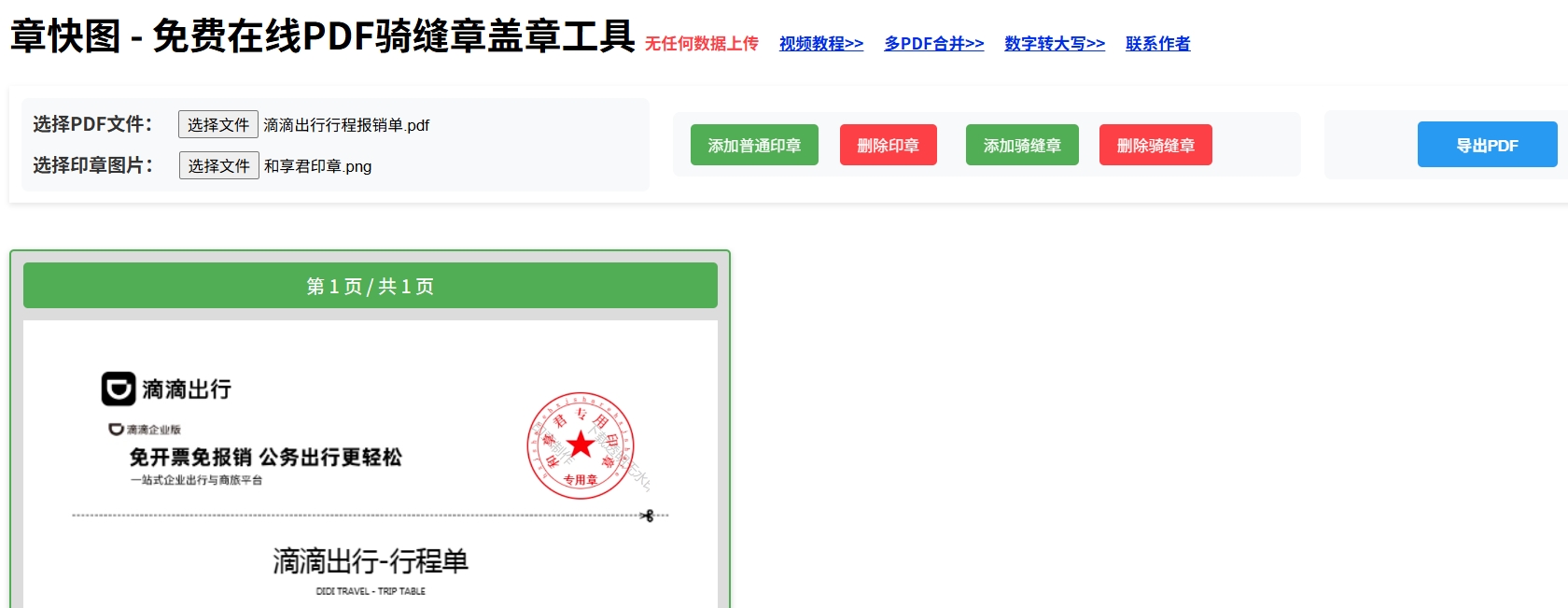This screenshot has width=1568, height=608.
Task: Click the 滴滴出行-行程单 title in the preview
Action: tap(371, 561)
